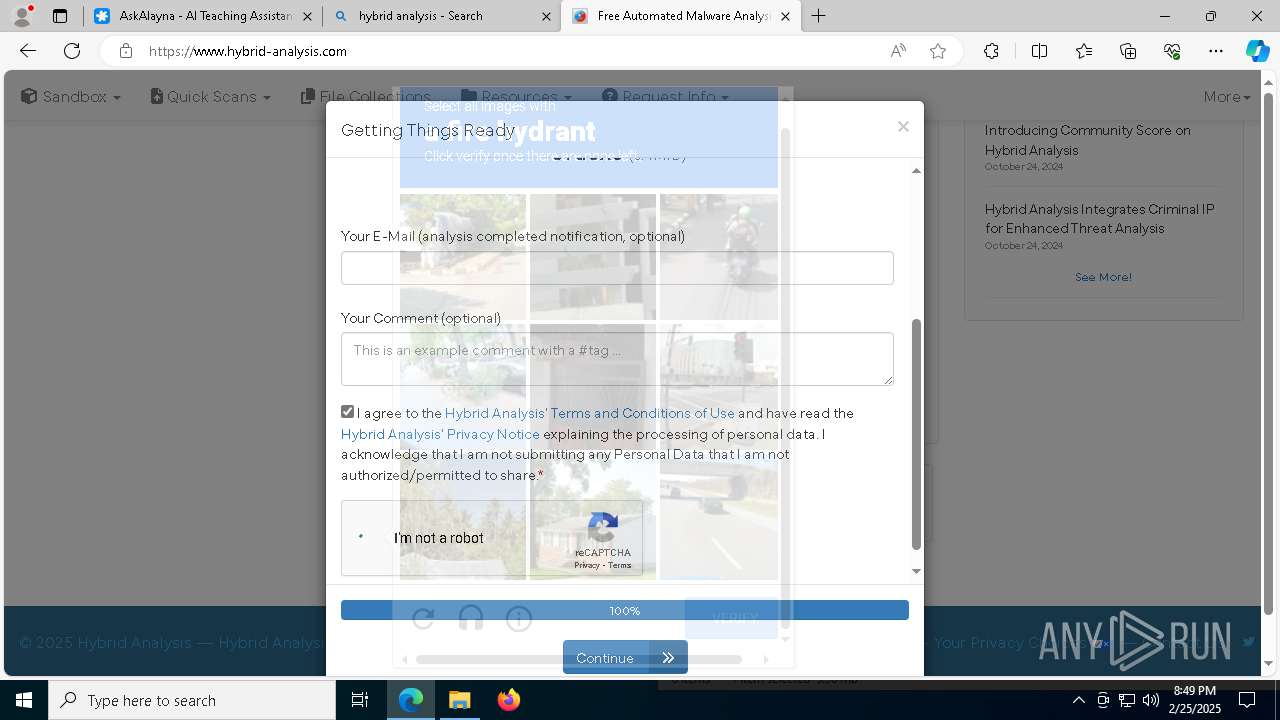
Task: Show hidden tray icons
Action: tap(1079, 700)
